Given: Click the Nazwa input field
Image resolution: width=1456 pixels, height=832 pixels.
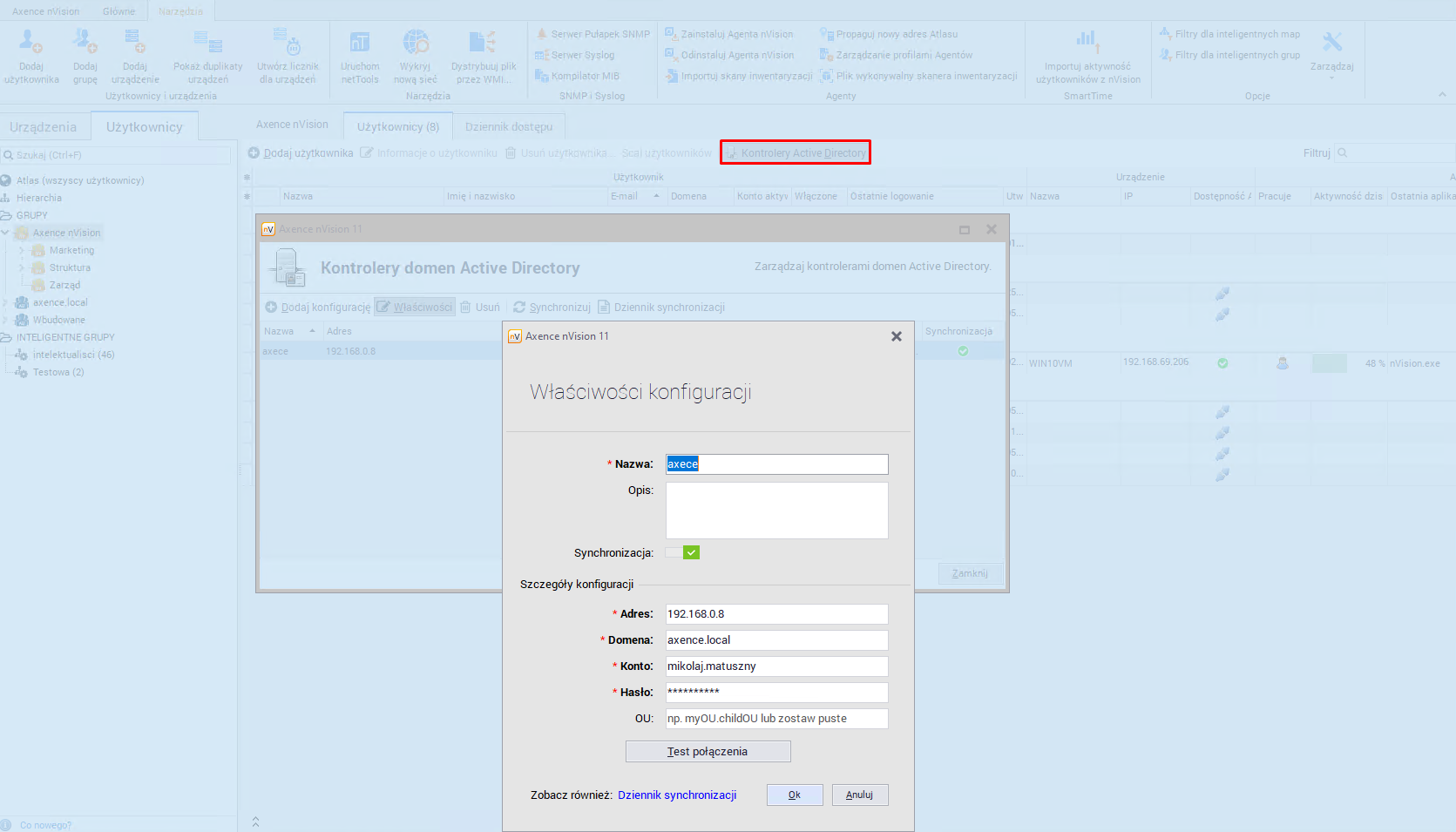Looking at the screenshot, I should (x=776, y=464).
